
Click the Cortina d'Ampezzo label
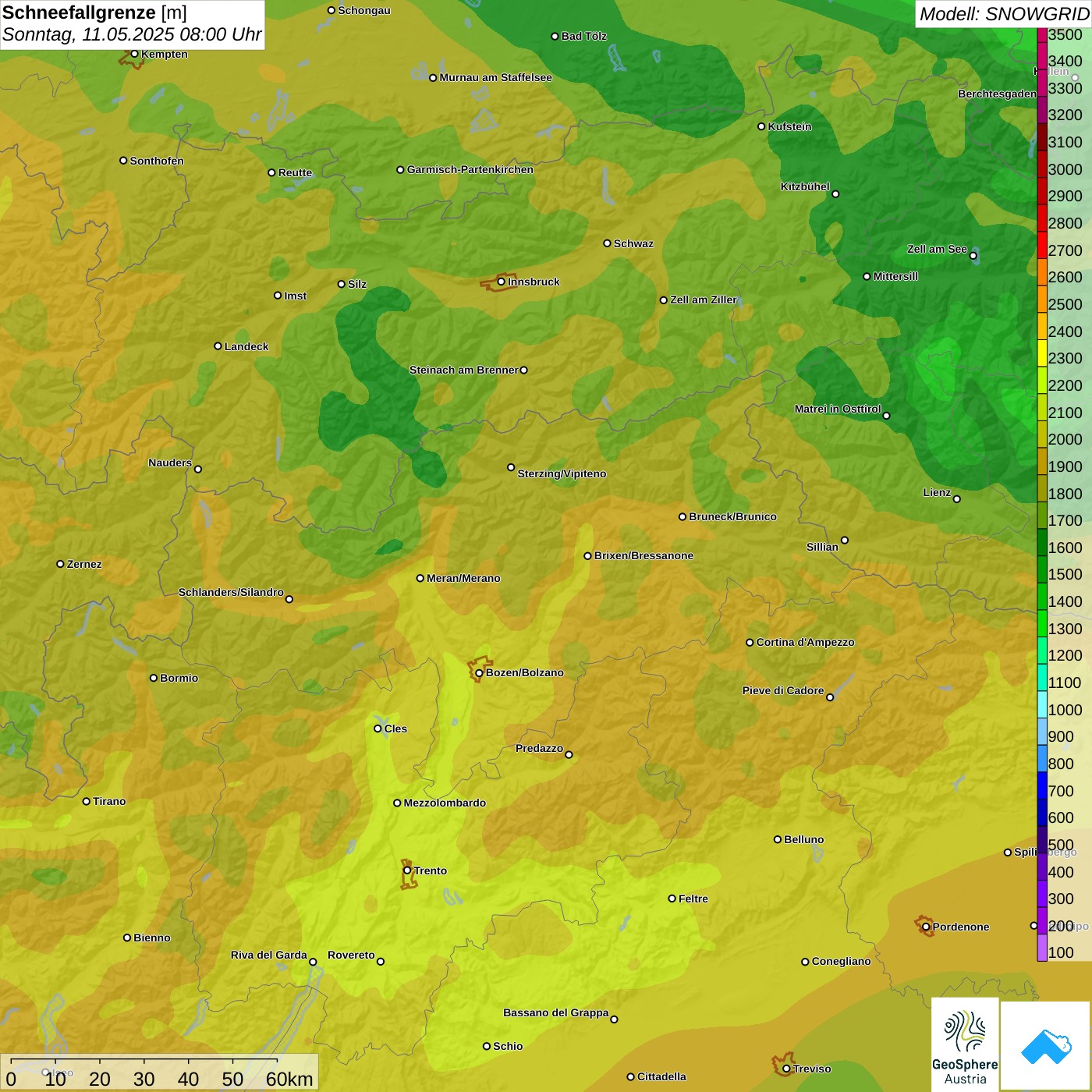(x=805, y=642)
